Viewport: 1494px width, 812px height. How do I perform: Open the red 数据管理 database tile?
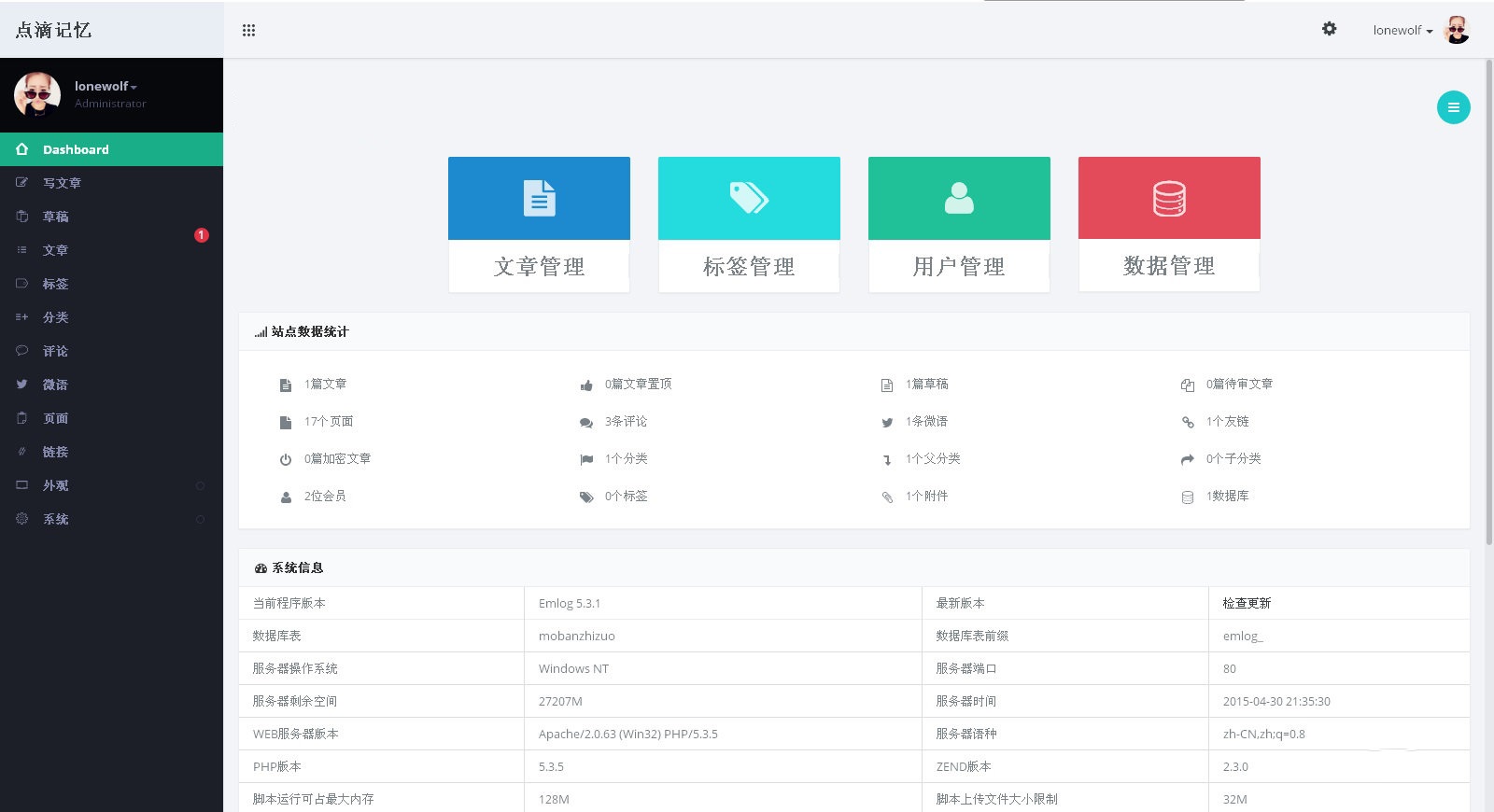tap(1169, 199)
